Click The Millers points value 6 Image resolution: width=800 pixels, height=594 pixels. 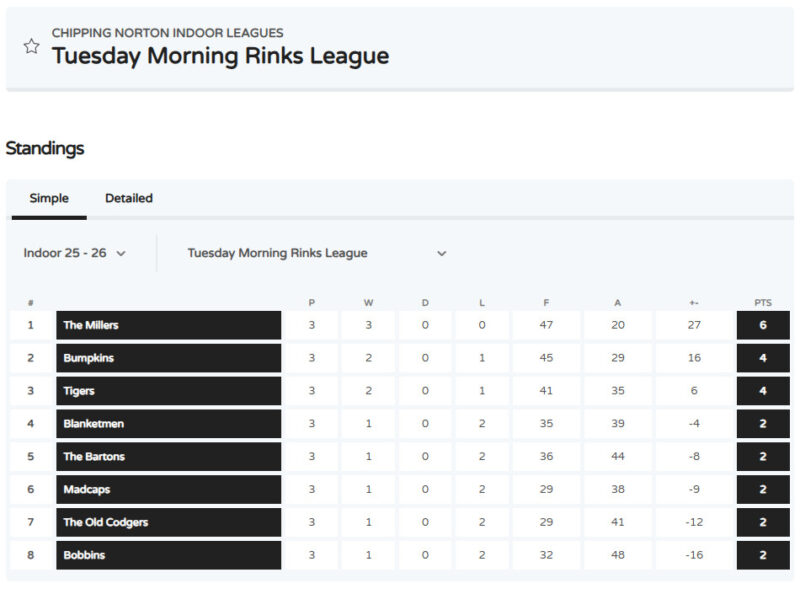click(763, 325)
